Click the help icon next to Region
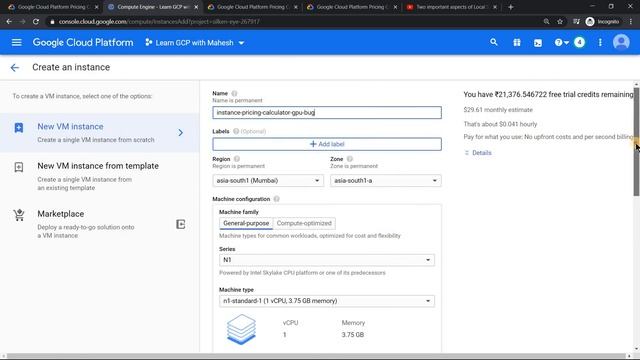The image size is (640, 360). (x=237, y=159)
